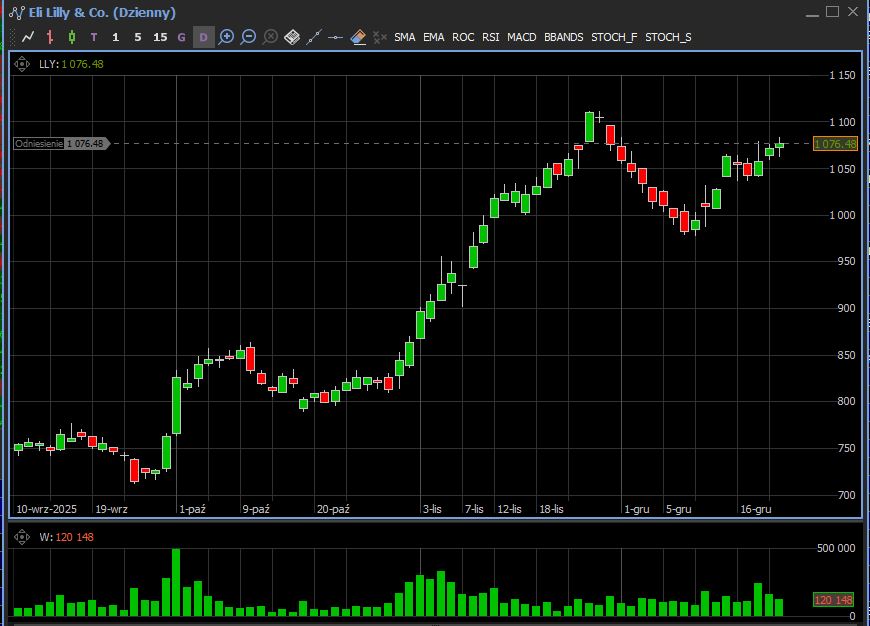
Task: Select the red bar chart type
Action: 50,37
